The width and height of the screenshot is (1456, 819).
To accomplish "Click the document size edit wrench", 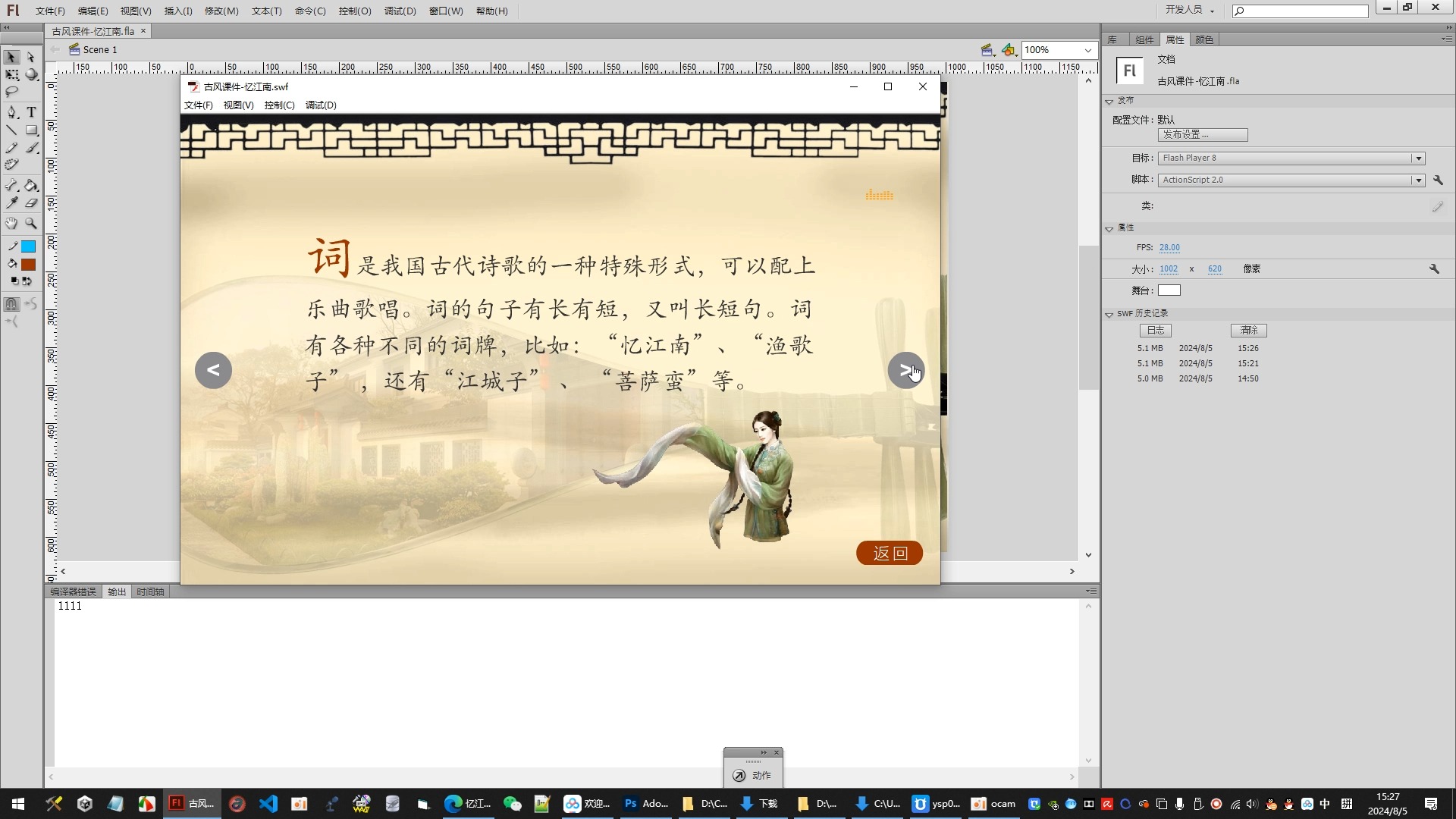I will (1434, 269).
